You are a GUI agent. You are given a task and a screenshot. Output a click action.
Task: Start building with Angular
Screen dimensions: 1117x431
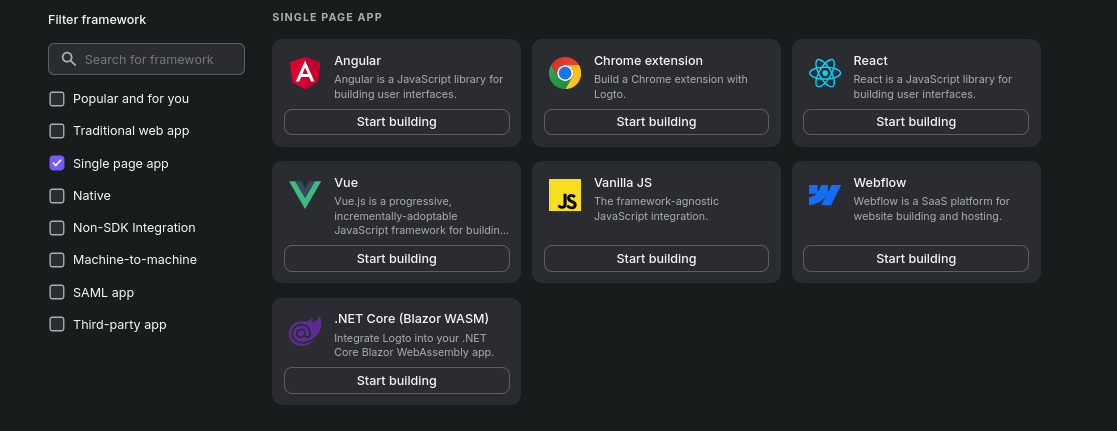(396, 122)
